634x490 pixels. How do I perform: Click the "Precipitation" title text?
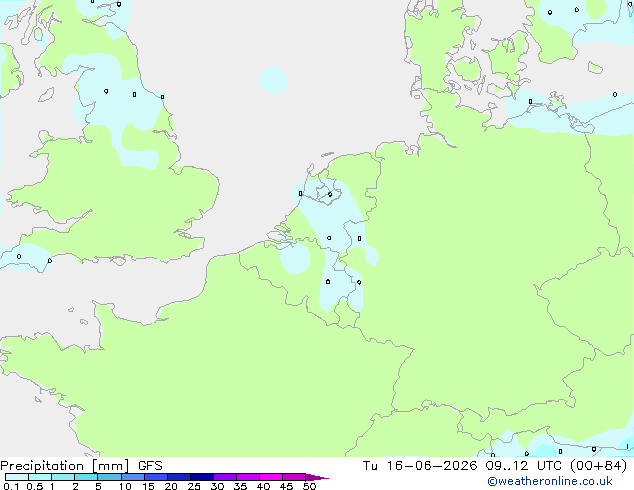coord(42,466)
